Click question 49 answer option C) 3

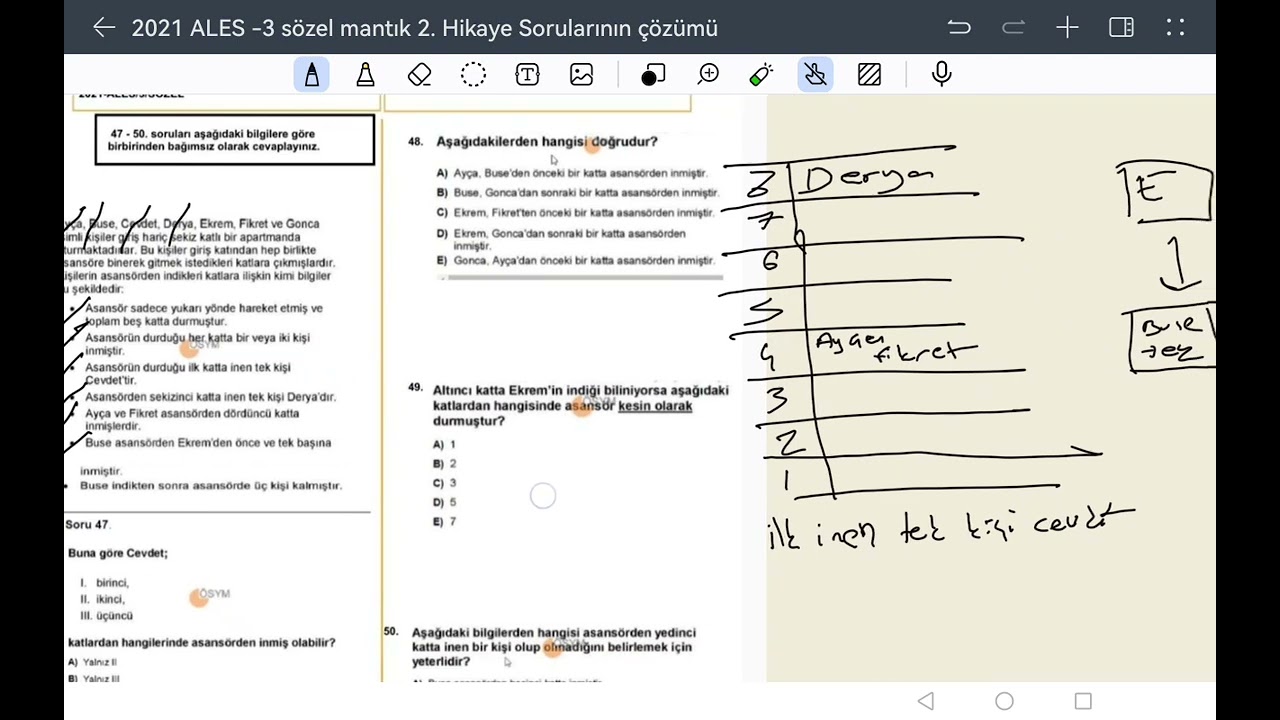(444, 482)
